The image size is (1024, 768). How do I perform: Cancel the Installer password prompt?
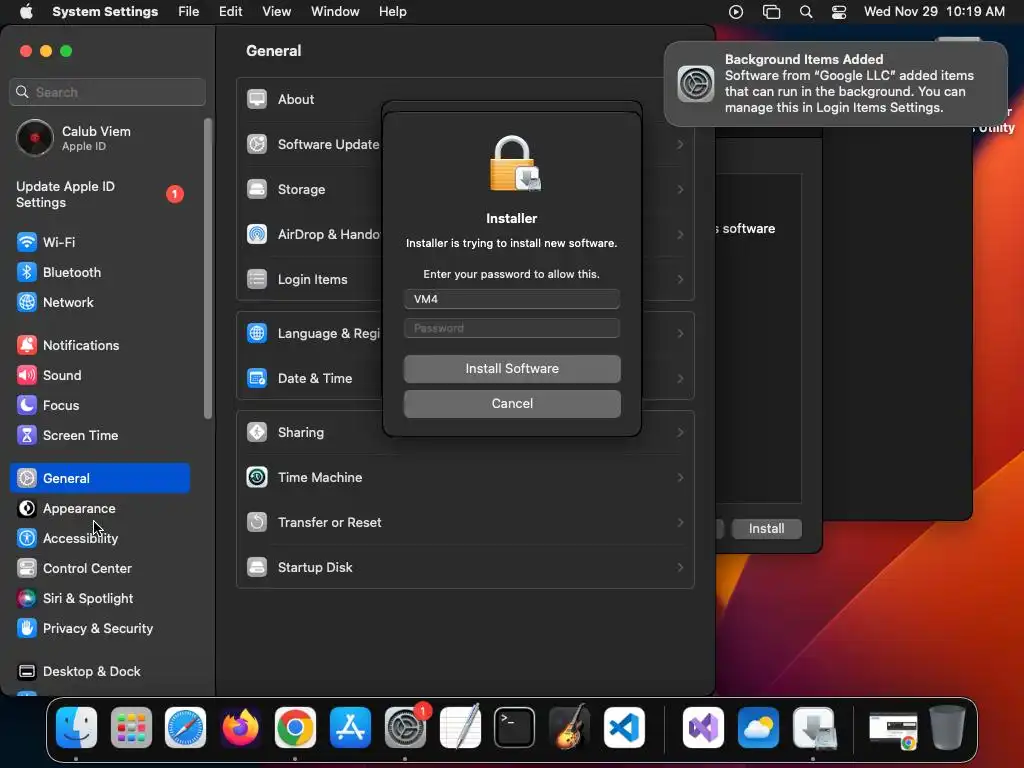(512, 404)
